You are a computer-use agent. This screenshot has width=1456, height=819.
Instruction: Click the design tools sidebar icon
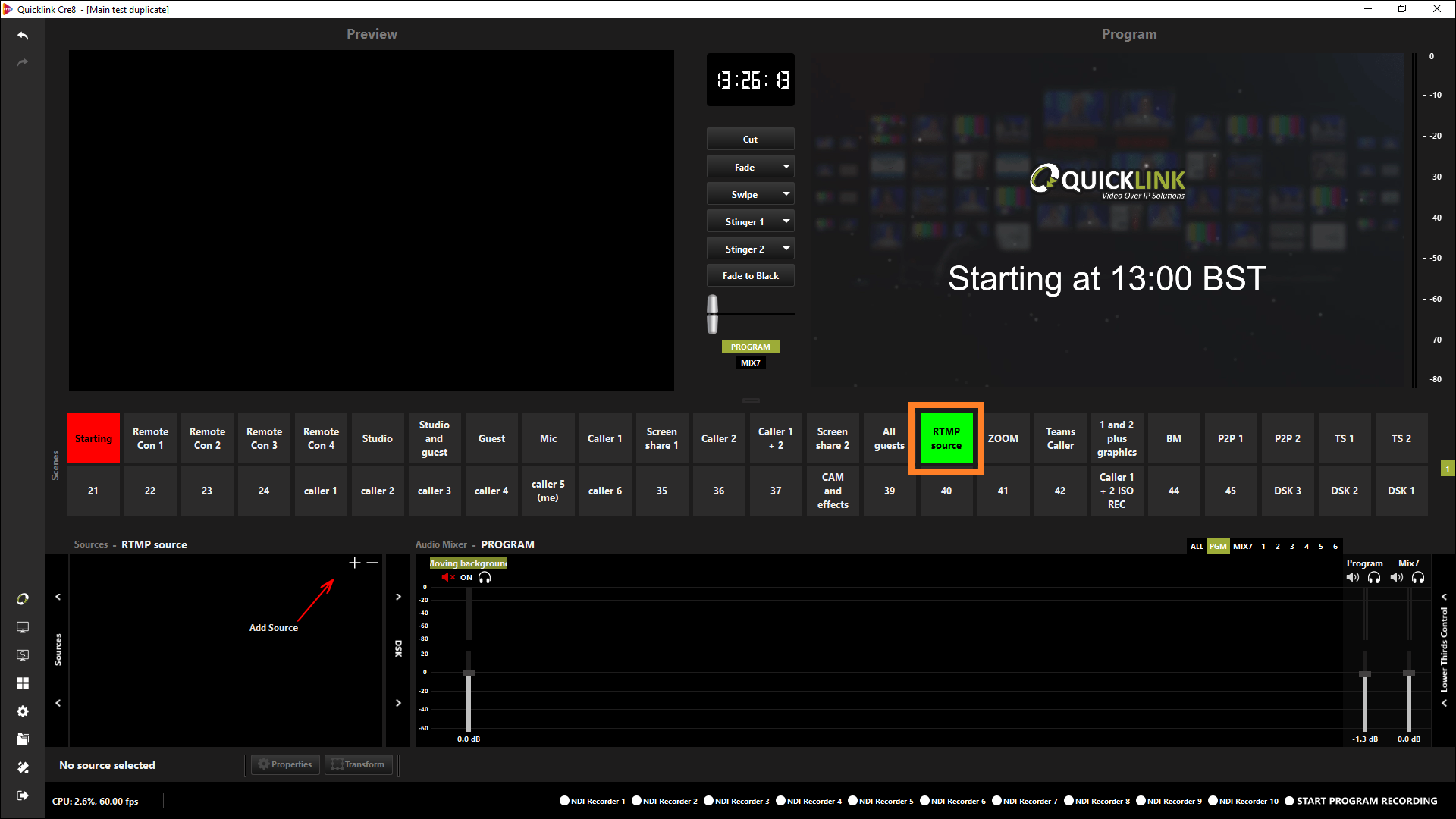point(23,767)
